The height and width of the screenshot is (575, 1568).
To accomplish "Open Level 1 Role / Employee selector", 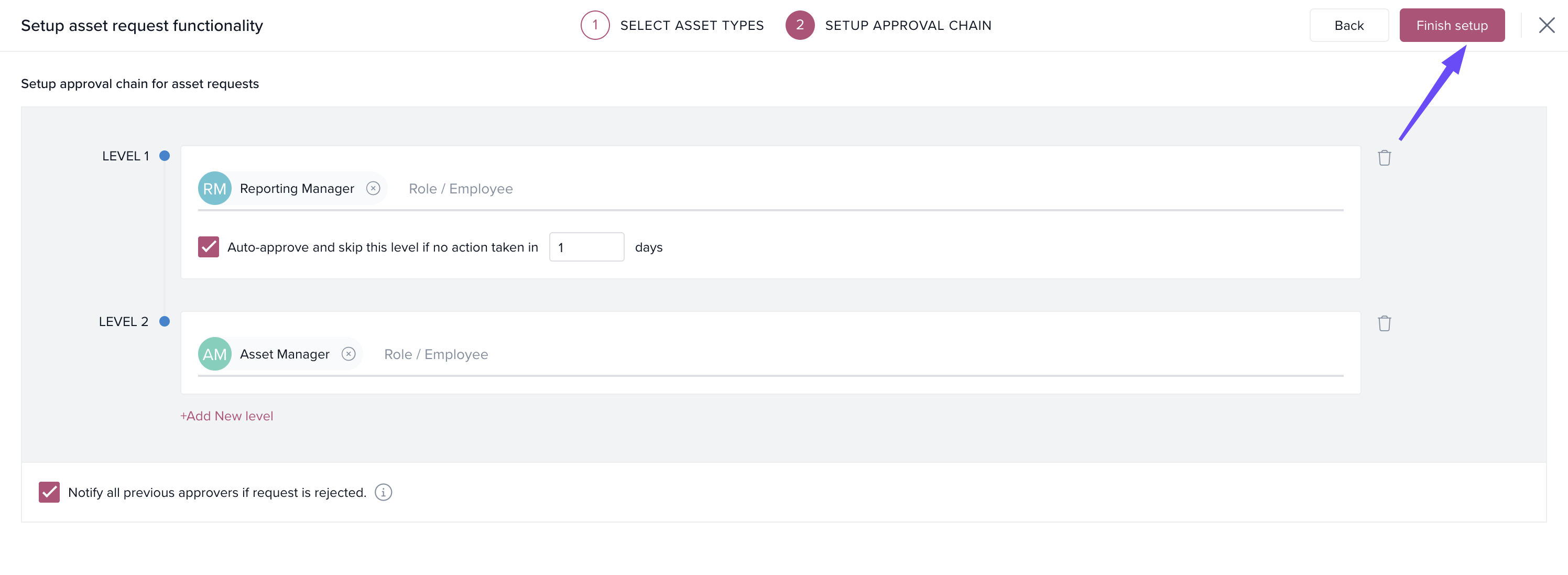I will tap(460, 189).
